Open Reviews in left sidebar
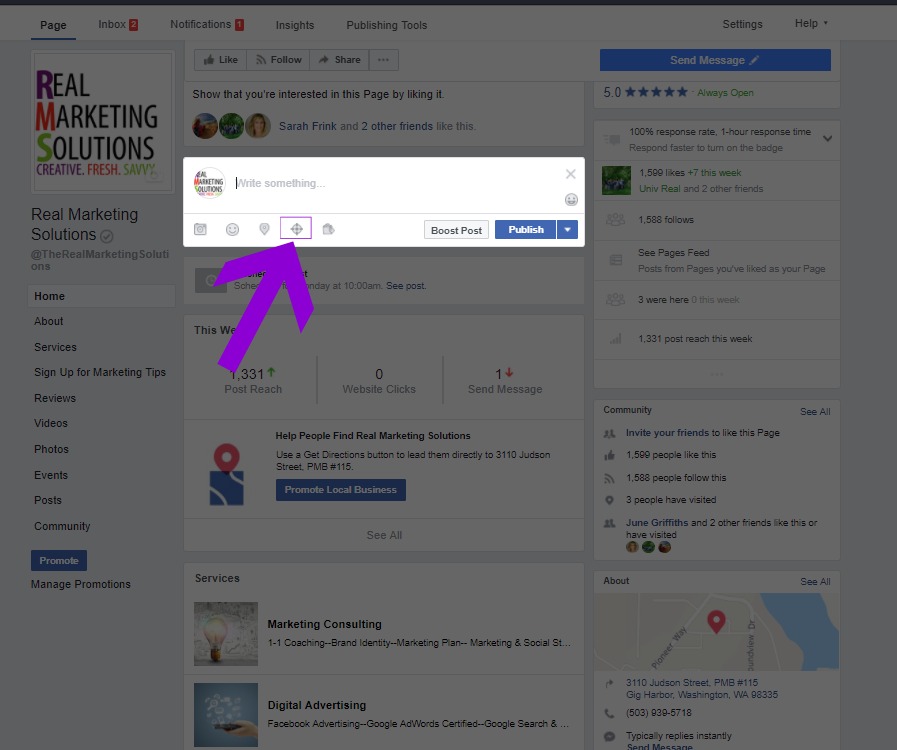897x750 pixels. coord(55,398)
